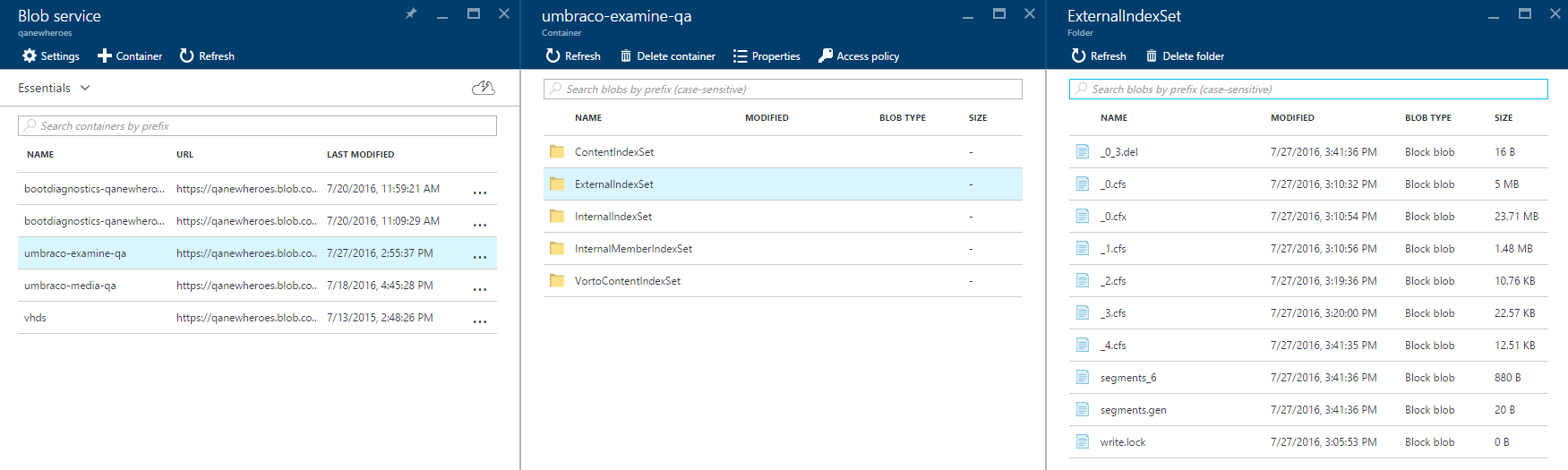Open the ExternalIndexSet folder icon
The width and height of the screenshot is (1568, 470).
pyautogui.click(x=557, y=184)
